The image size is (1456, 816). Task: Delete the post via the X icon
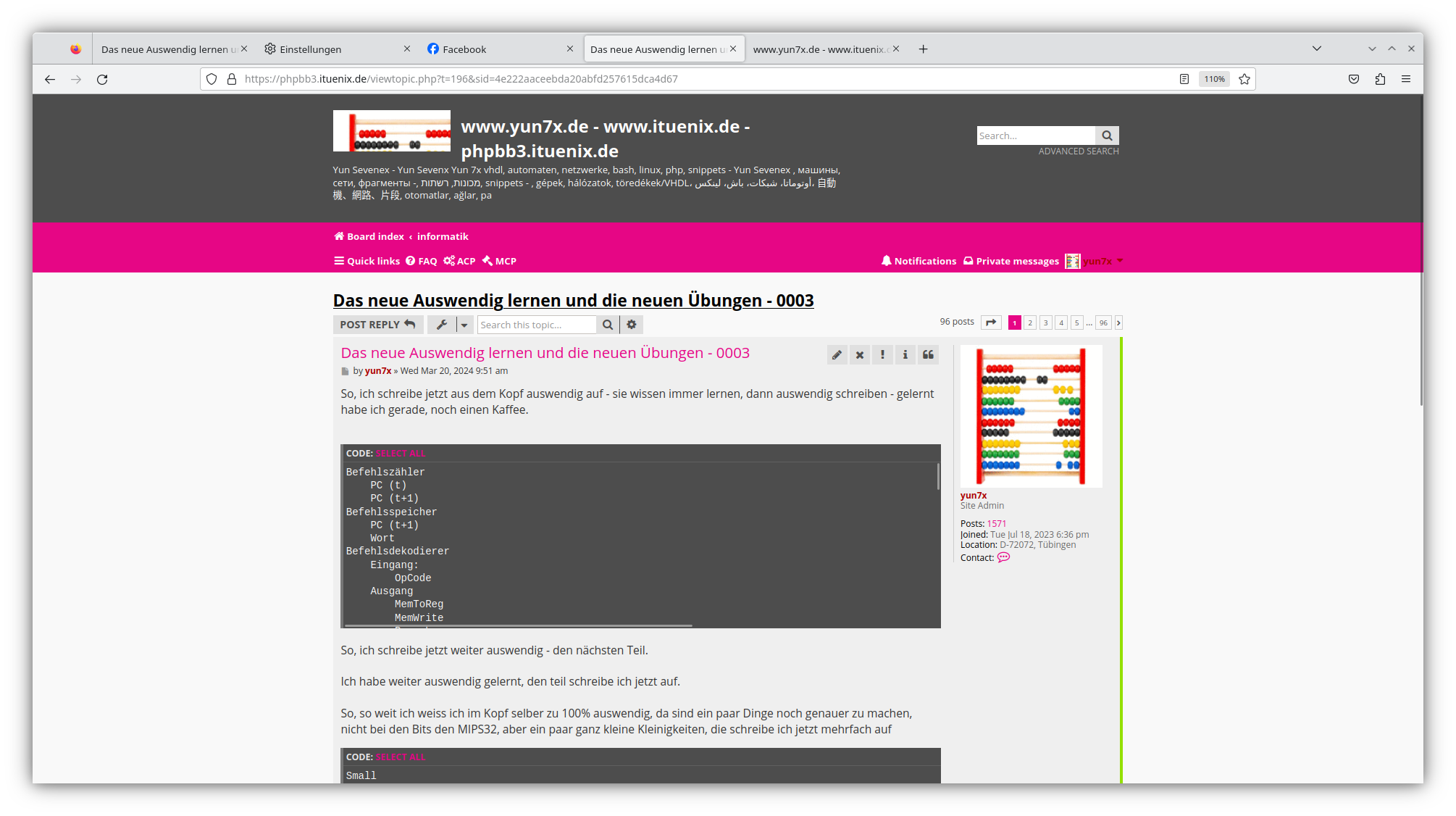tap(860, 354)
